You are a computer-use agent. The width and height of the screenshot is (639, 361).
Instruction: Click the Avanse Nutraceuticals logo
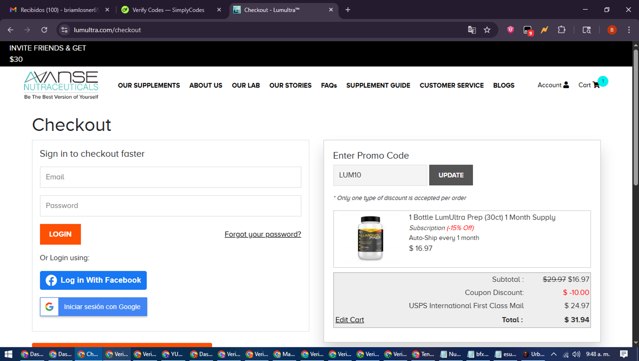tap(61, 85)
